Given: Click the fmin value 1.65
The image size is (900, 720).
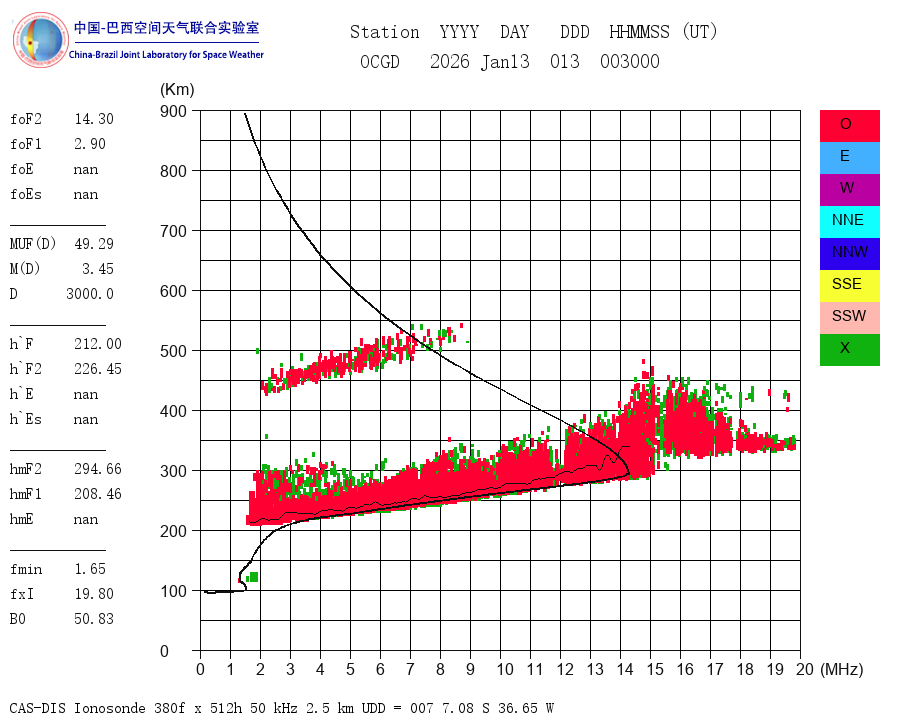Looking at the screenshot, I should coord(90,569).
